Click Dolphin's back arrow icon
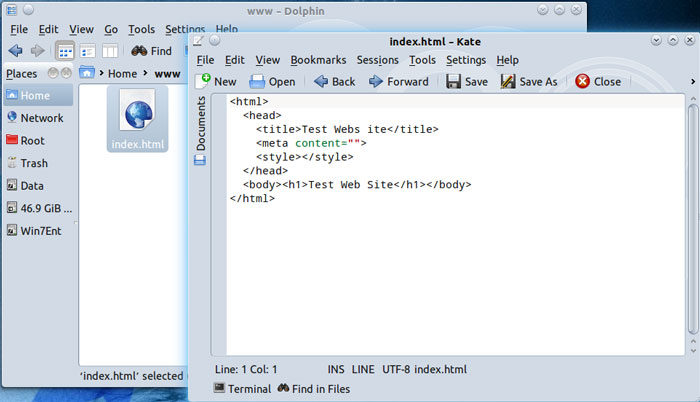 (16, 51)
